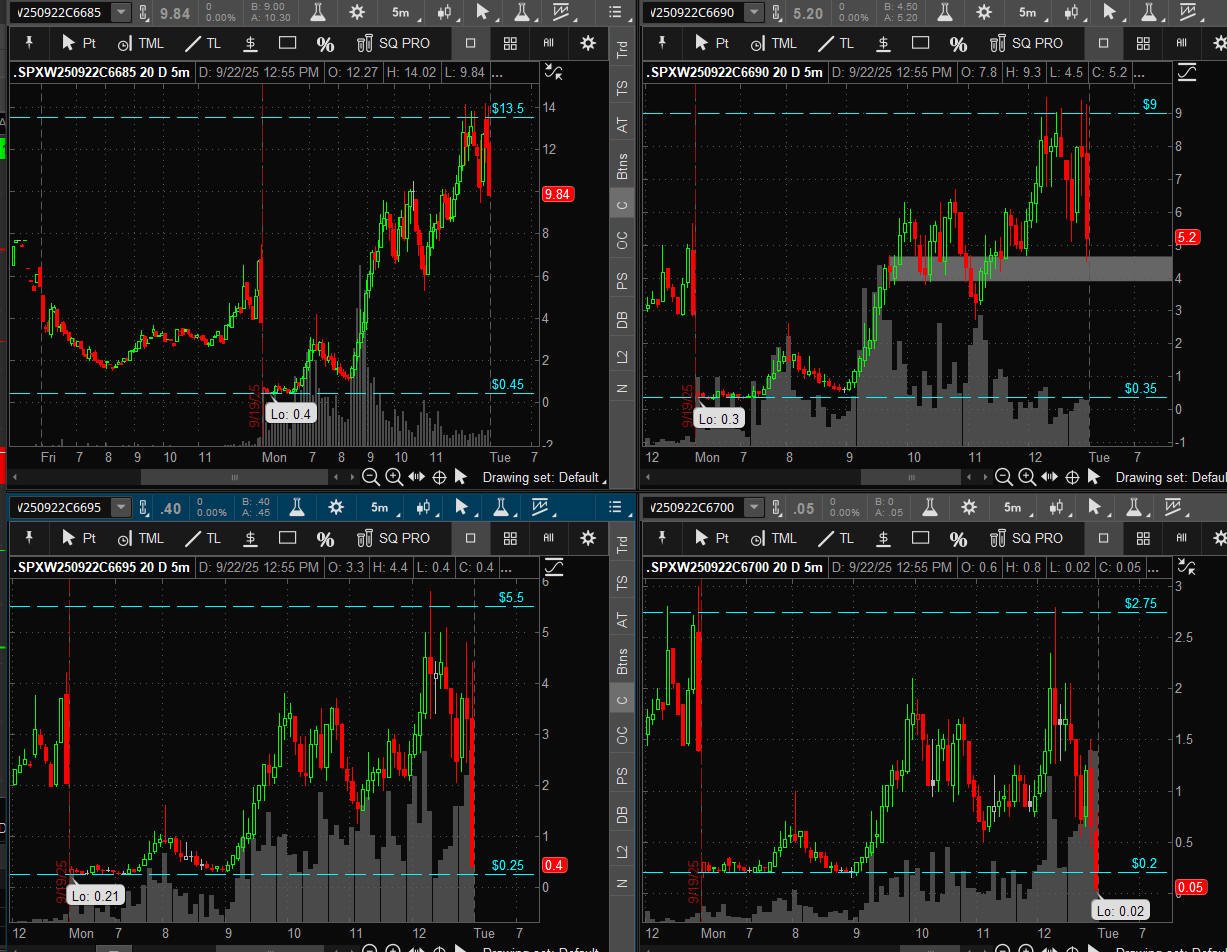
Task: Open the symbol dropdown for V250922C6685
Action: tap(120, 12)
